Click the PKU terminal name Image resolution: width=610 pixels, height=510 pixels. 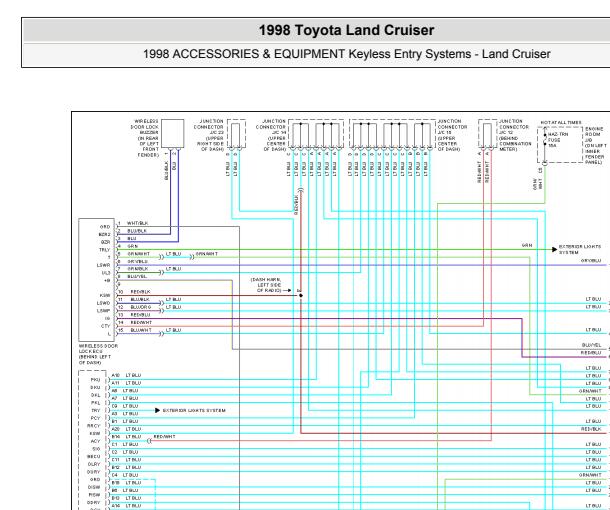(x=95, y=380)
